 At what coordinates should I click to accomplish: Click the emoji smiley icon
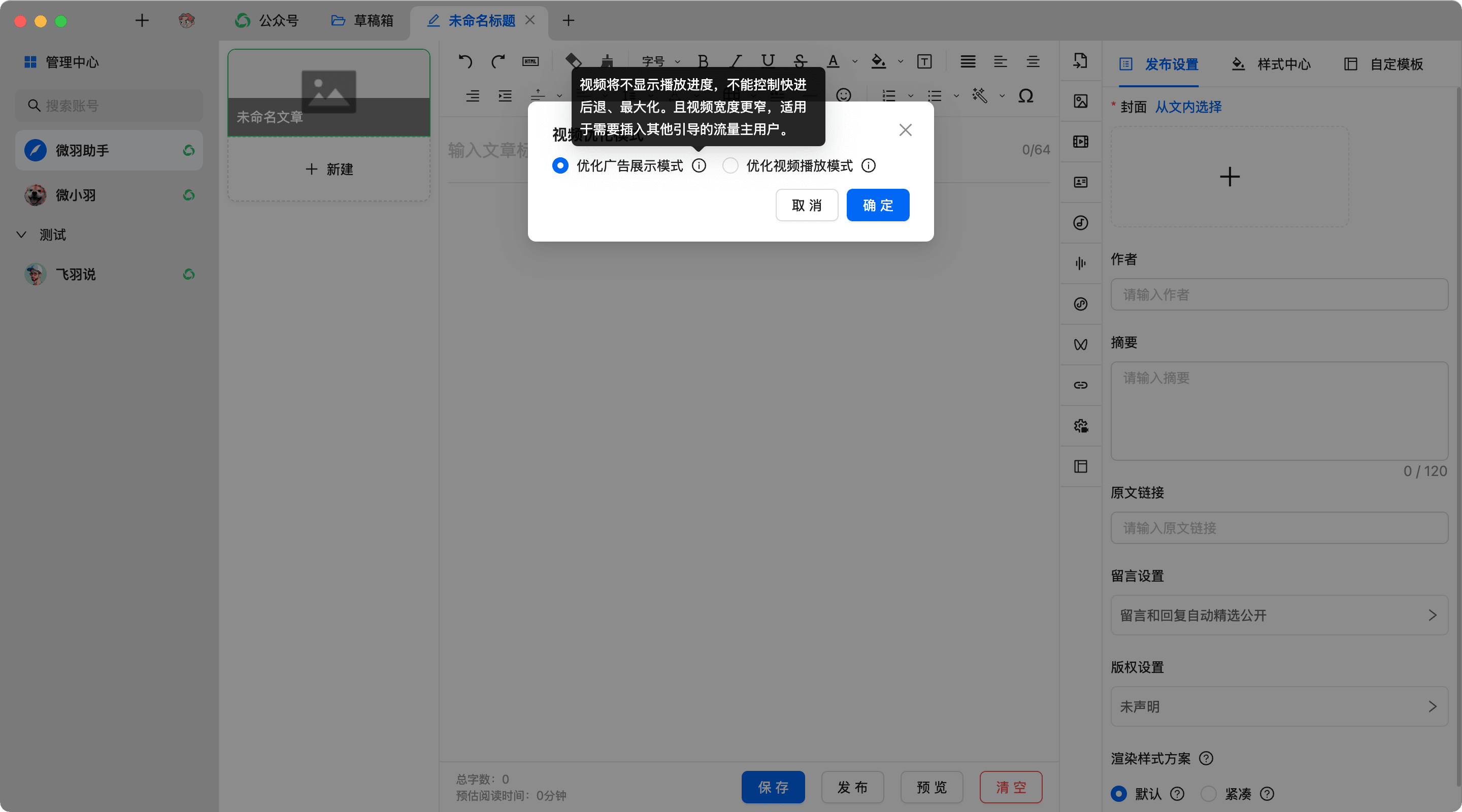click(x=843, y=95)
